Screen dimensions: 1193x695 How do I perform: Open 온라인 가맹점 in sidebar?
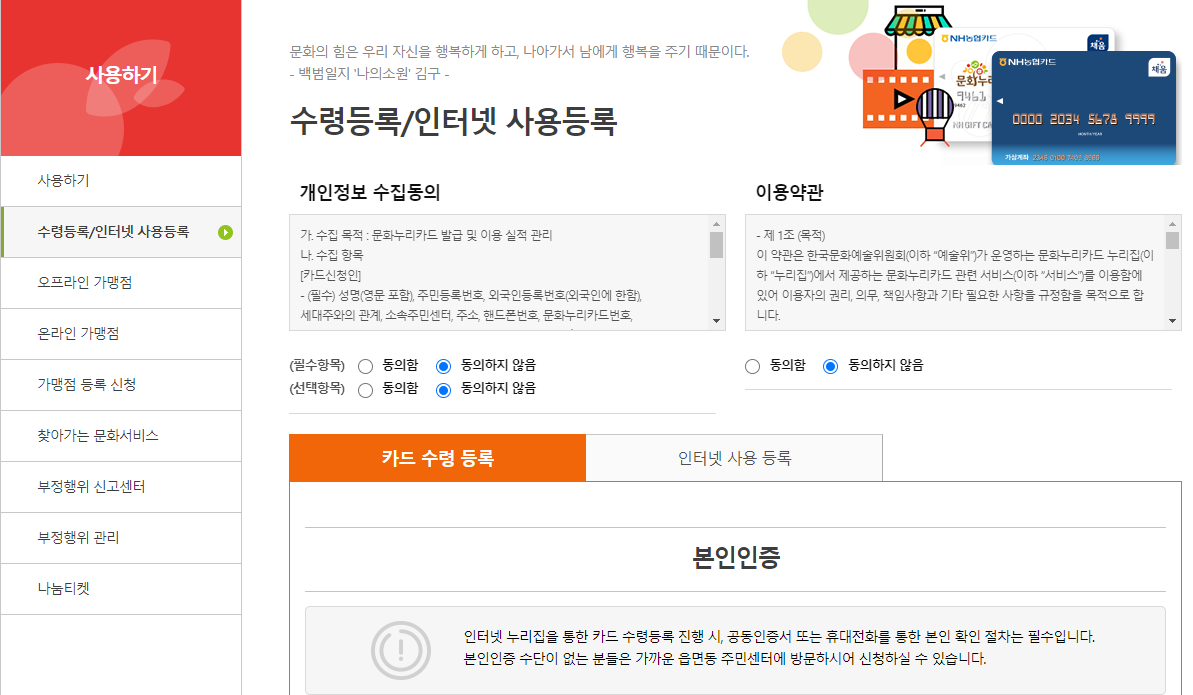click(122, 333)
